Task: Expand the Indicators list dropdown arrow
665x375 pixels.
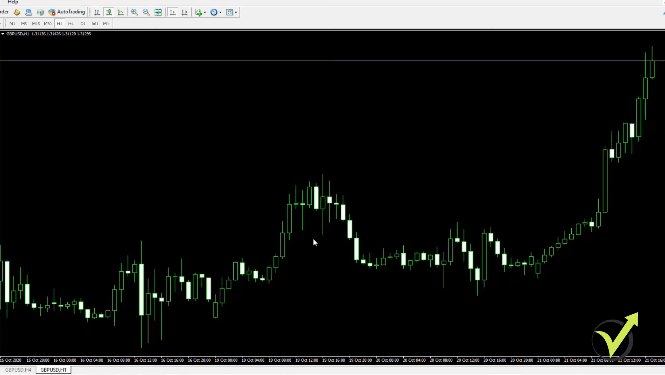Action: 205,12
